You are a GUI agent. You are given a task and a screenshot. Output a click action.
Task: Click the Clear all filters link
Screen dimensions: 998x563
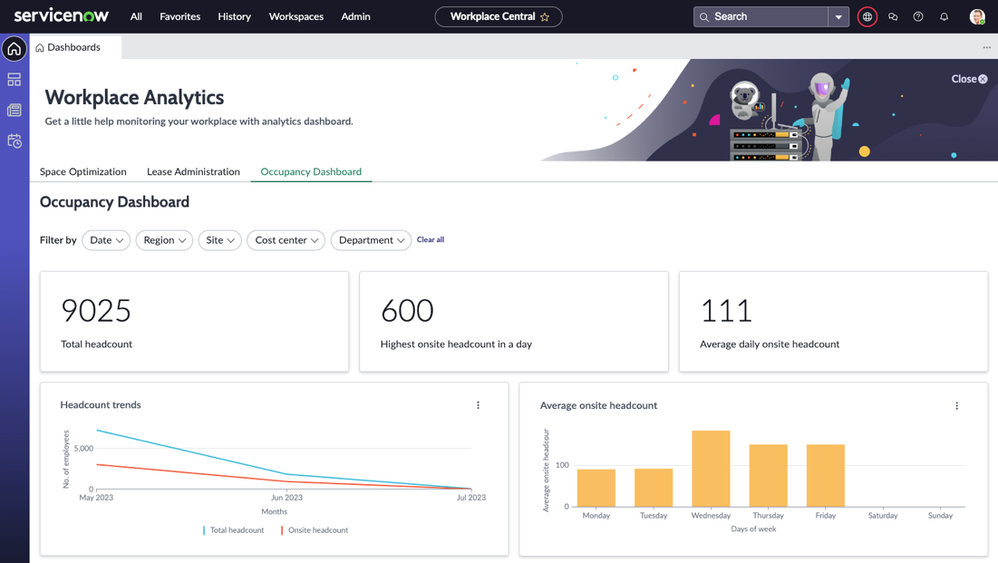coord(430,240)
